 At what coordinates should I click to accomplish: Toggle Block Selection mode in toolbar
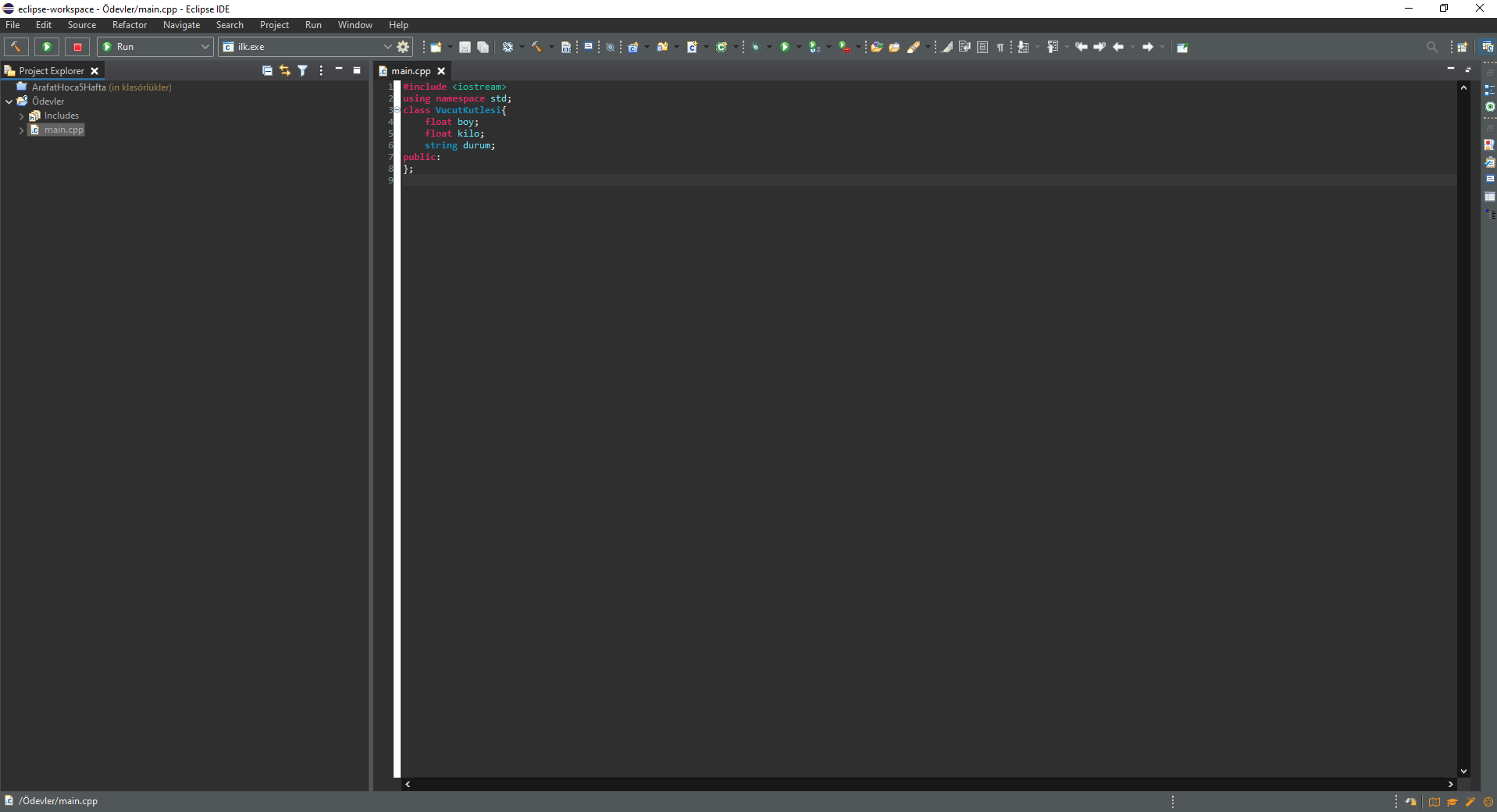(x=982, y=47)
